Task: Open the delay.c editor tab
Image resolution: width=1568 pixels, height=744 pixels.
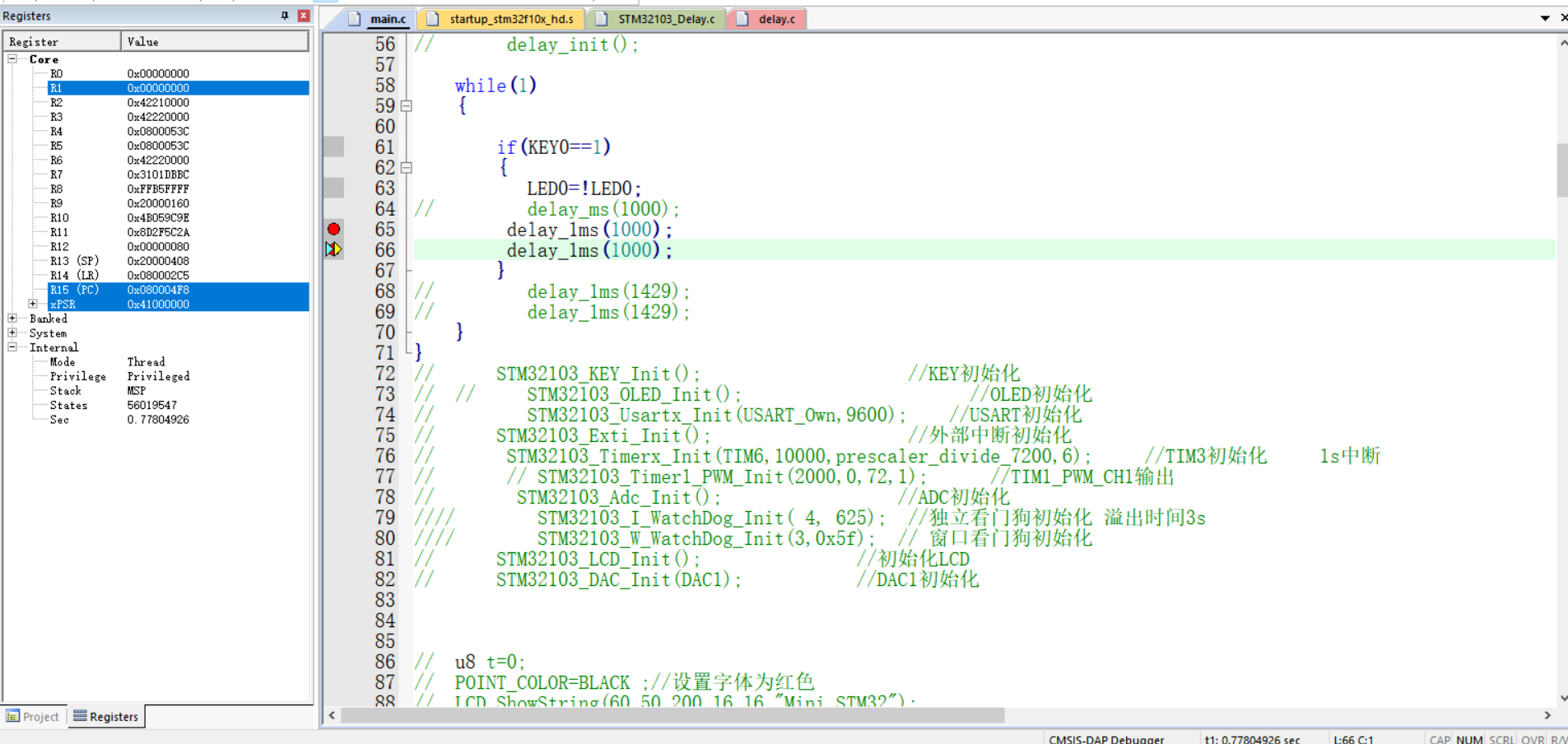Action: point(767,19)
